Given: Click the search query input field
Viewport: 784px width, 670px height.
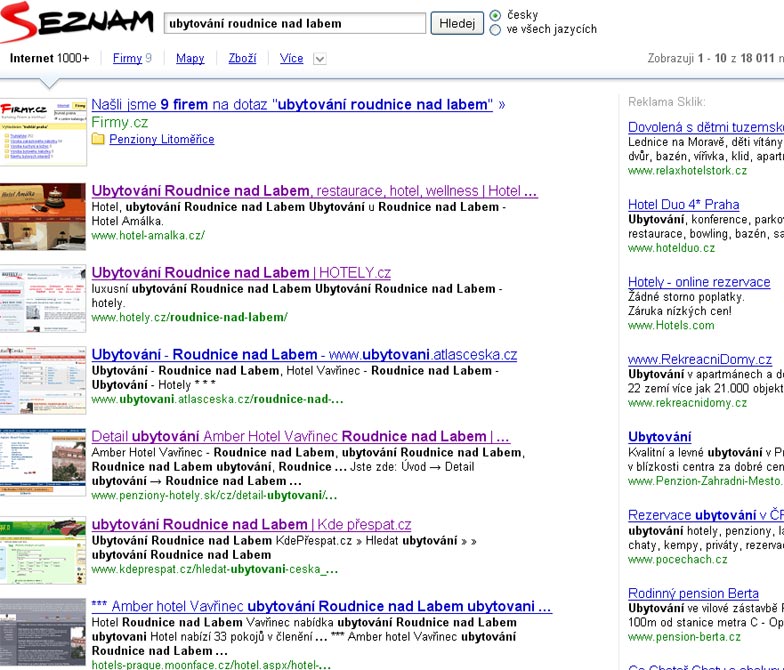Looking at the screenshot, I should 295,24.
